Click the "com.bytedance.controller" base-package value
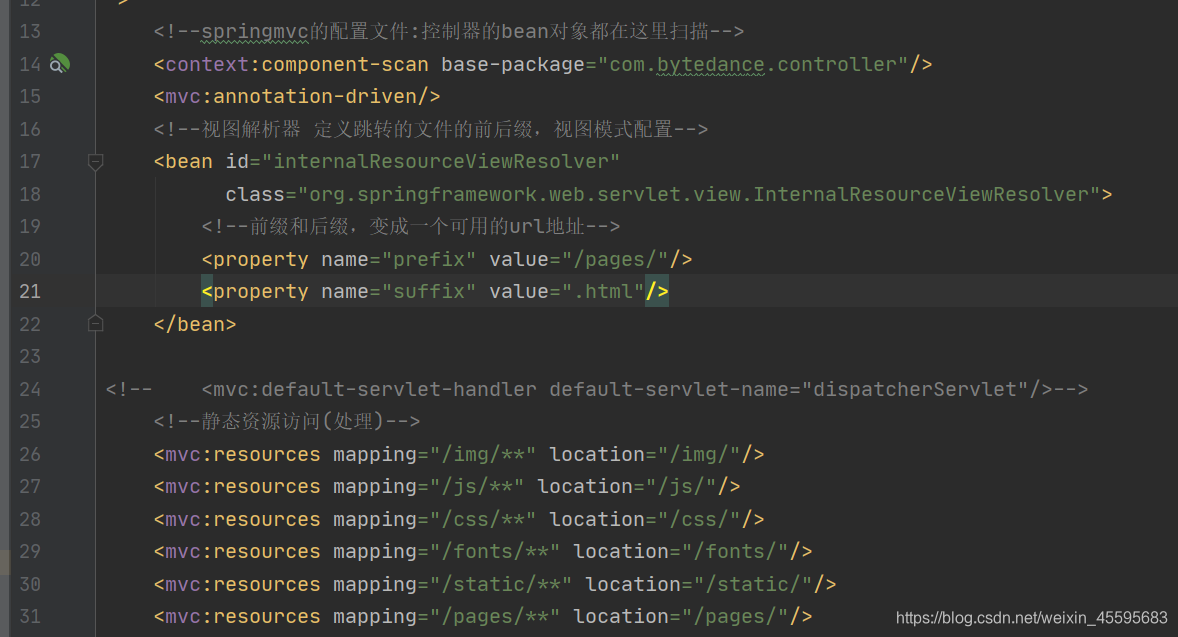 point(753,65)
